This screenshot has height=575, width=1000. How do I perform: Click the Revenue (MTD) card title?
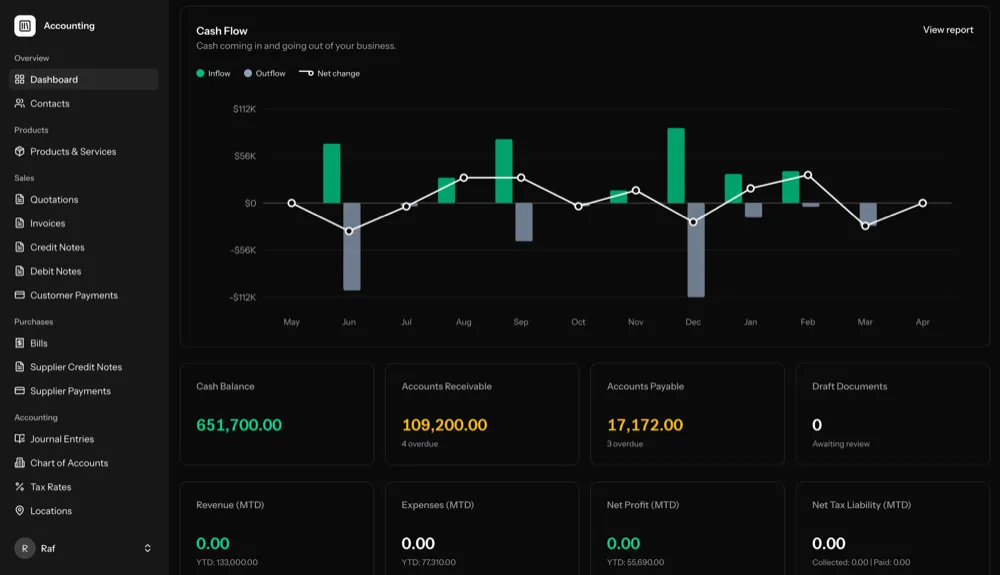point(230,505)
